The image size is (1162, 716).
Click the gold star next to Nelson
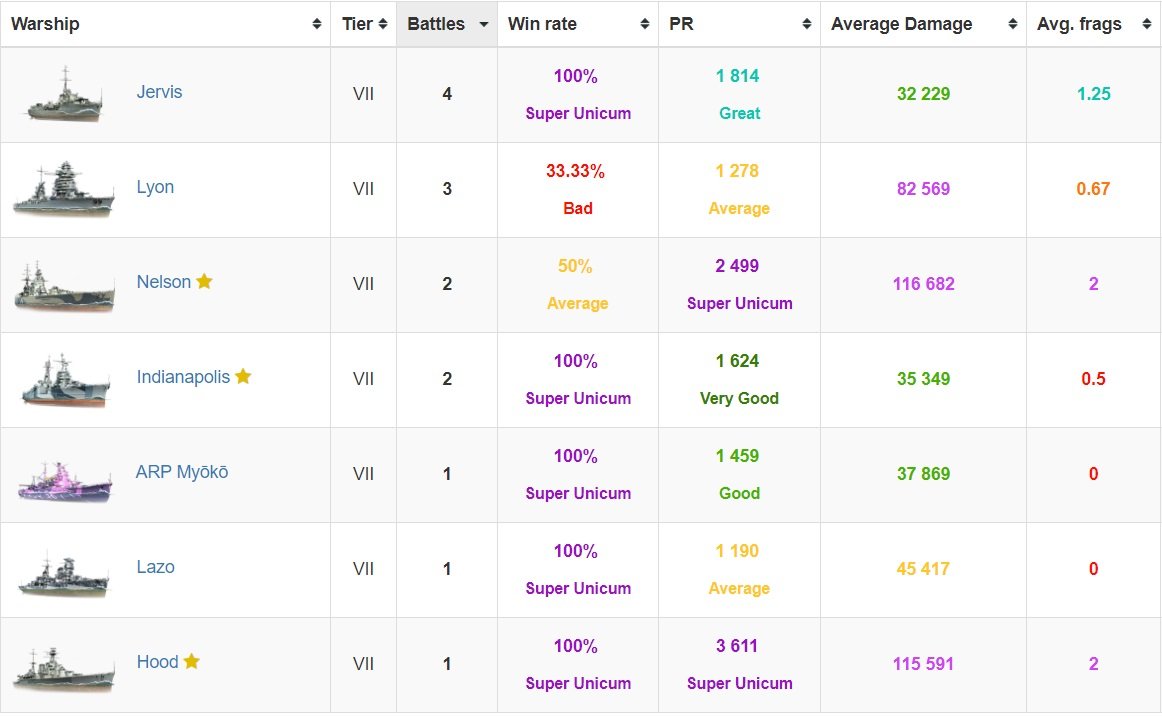(x=205, y=281)
